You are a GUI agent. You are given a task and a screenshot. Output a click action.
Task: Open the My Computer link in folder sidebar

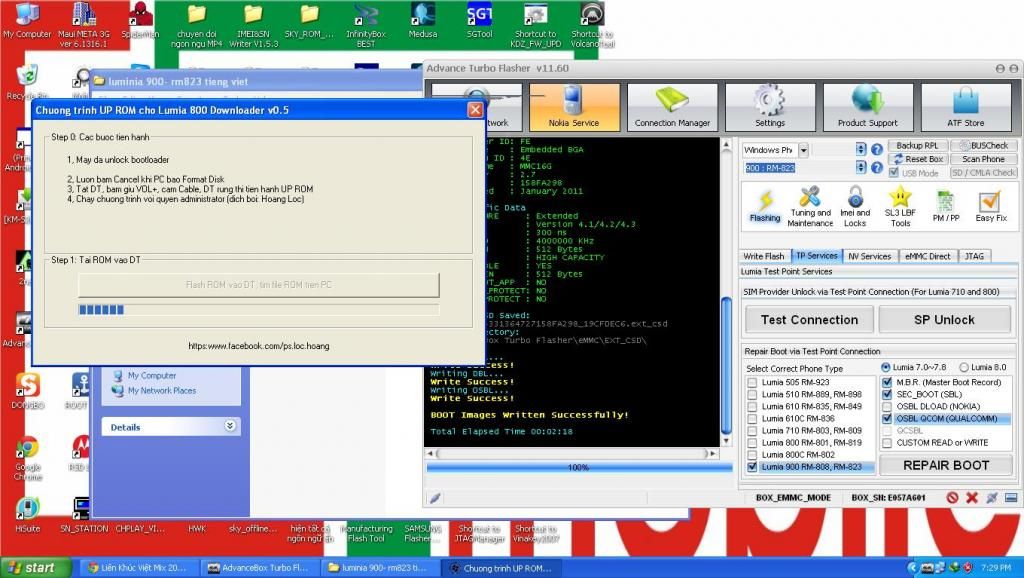click(152, 376)
